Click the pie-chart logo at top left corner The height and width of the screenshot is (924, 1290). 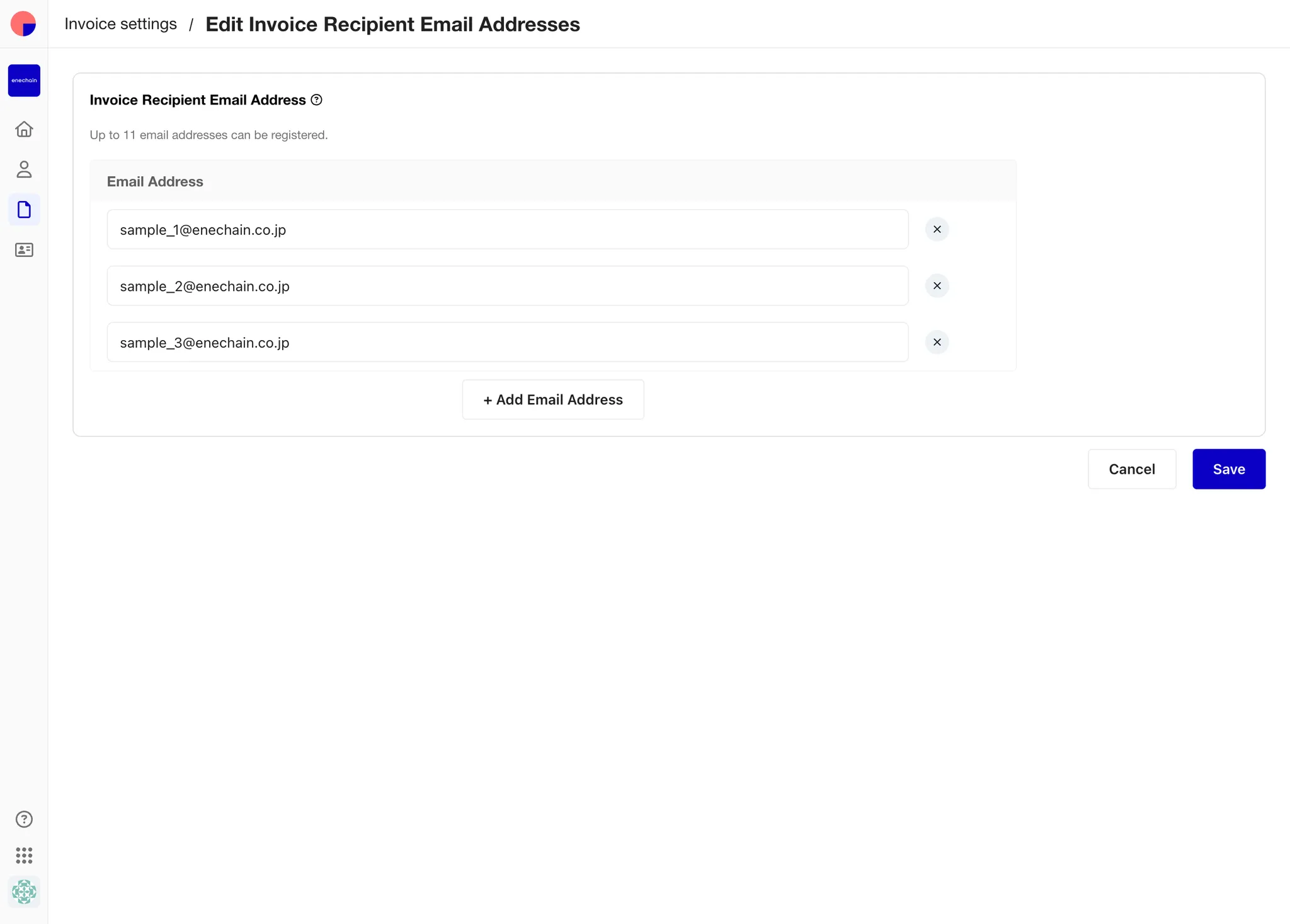24,23
